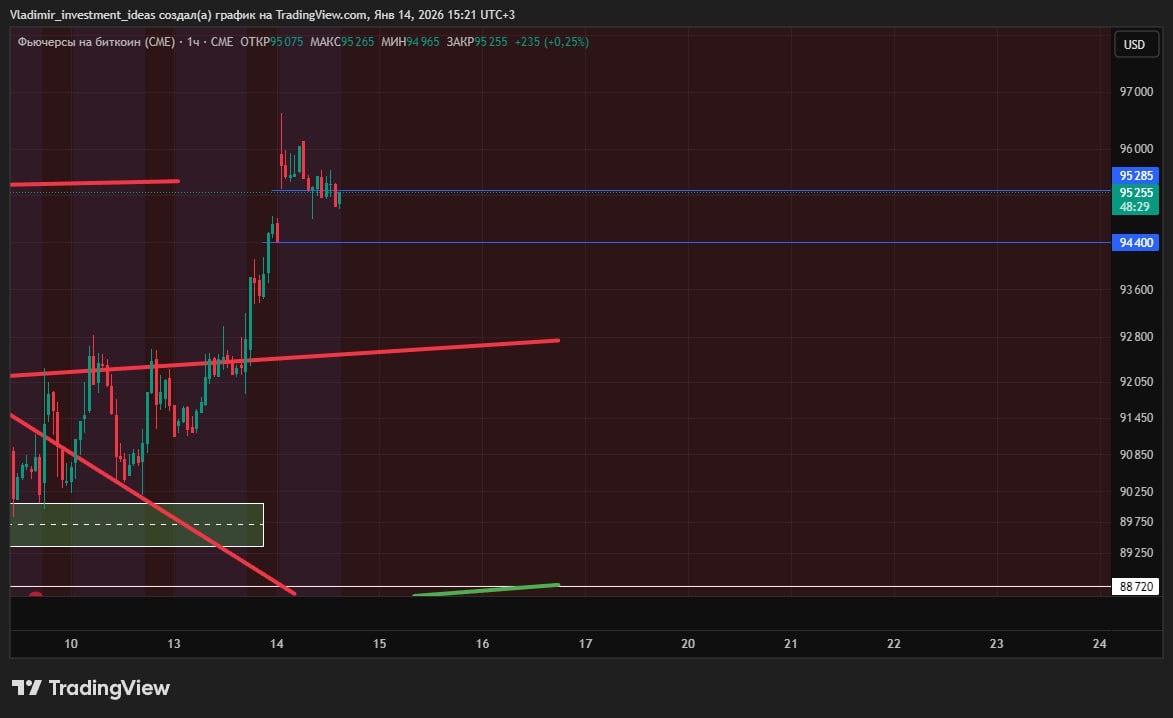
Task: Select the symbol name "Фьючерсы на биткоин (CME)"
Action: point(96,42)
